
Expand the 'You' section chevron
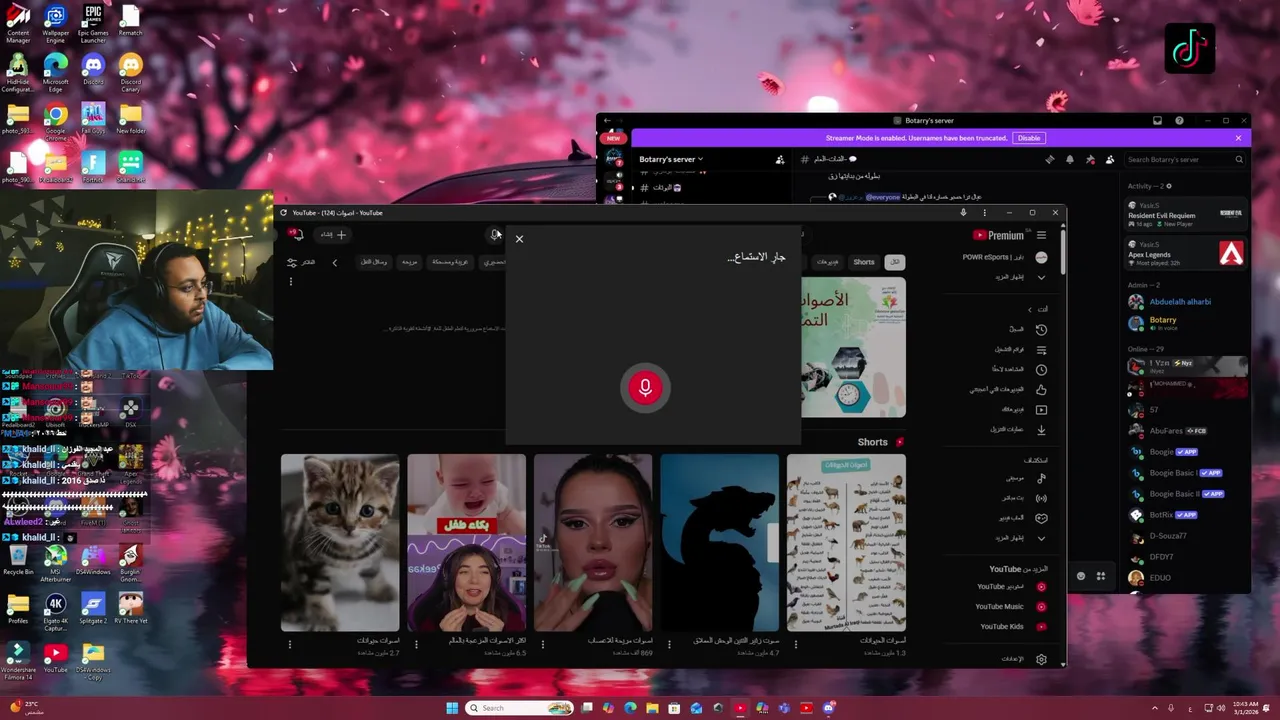pos(1030,309)
